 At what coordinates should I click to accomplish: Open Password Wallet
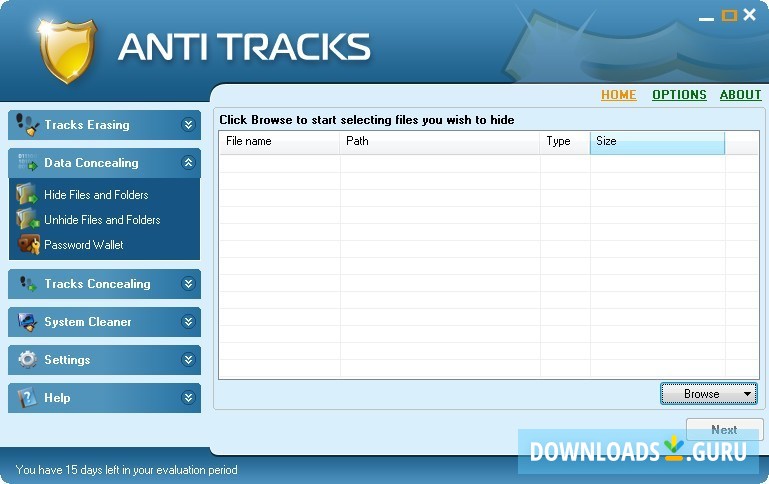click(83, 245)
